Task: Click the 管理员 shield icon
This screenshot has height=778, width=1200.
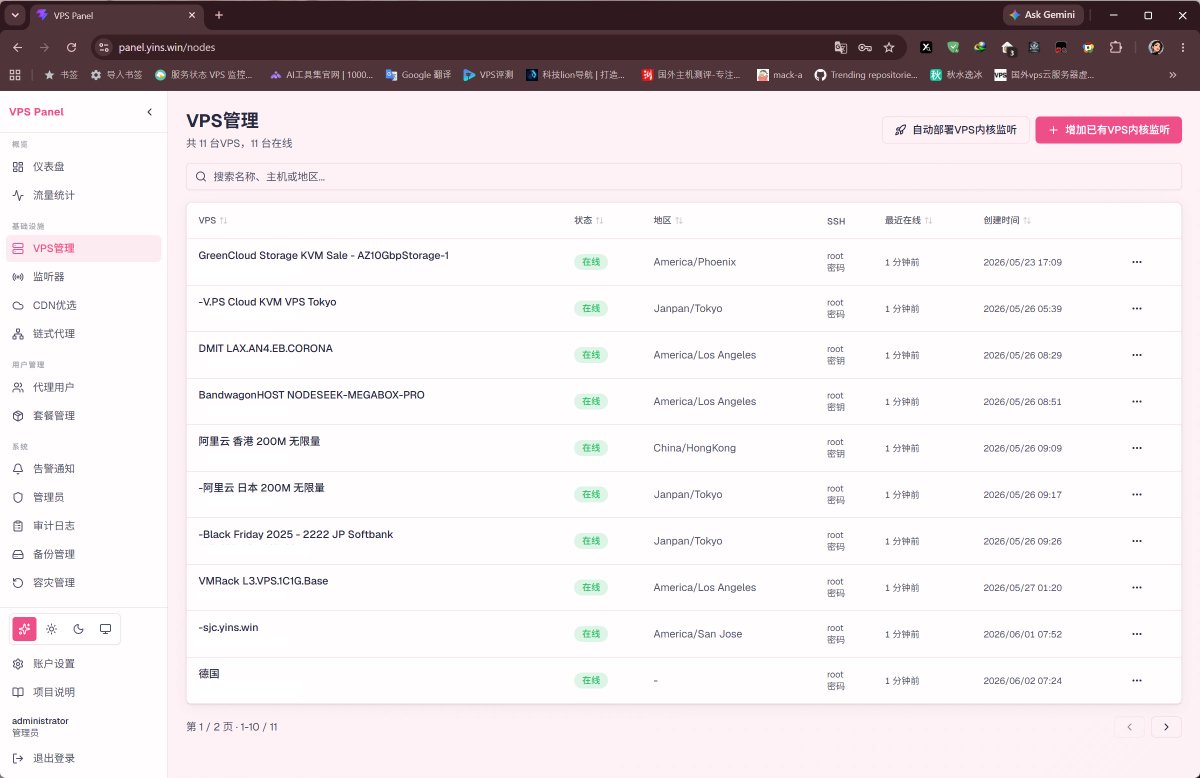Action: (x=18, y=497)
